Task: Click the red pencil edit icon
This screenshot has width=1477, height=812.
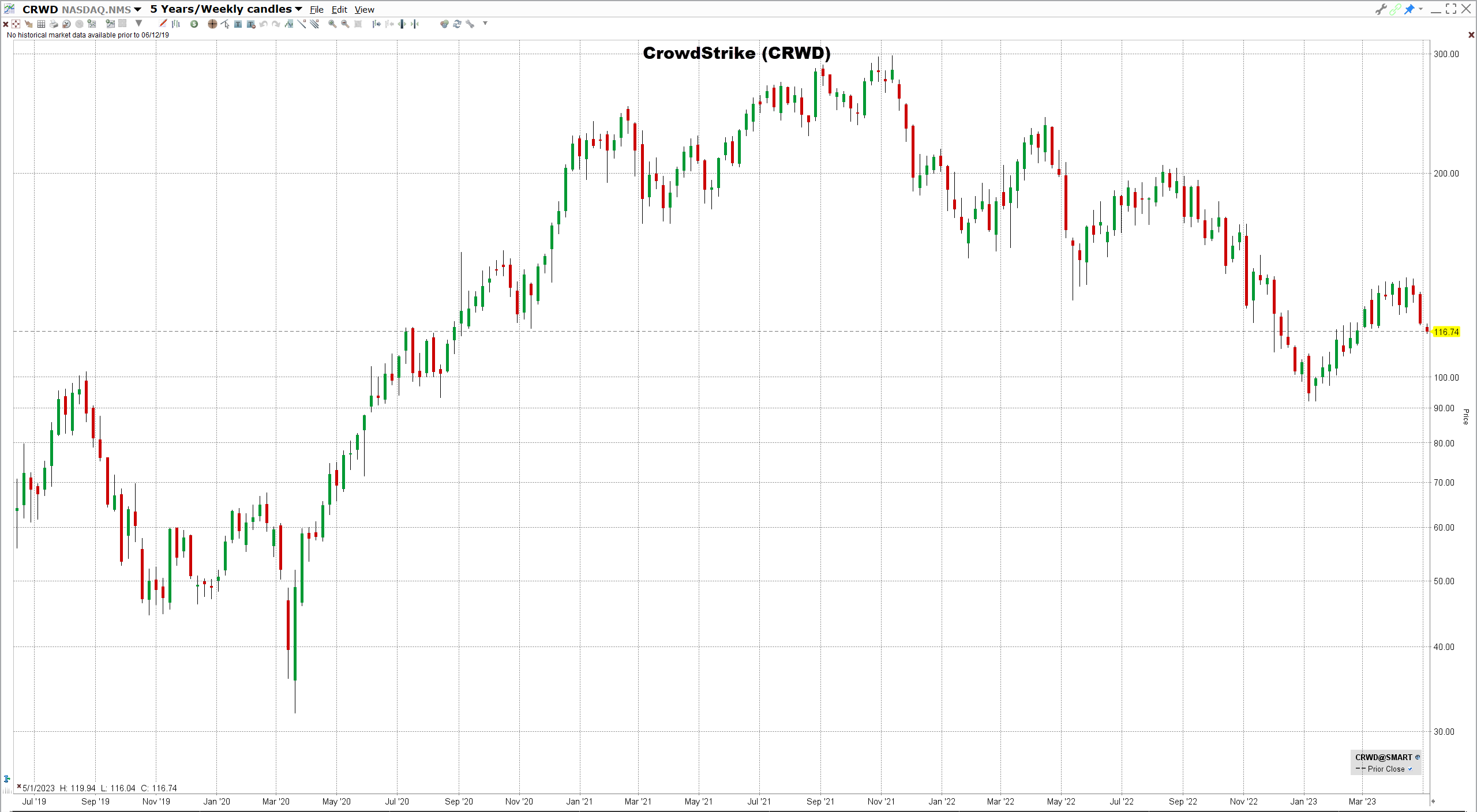Action: pyautogui.click(x=163, y=24)
